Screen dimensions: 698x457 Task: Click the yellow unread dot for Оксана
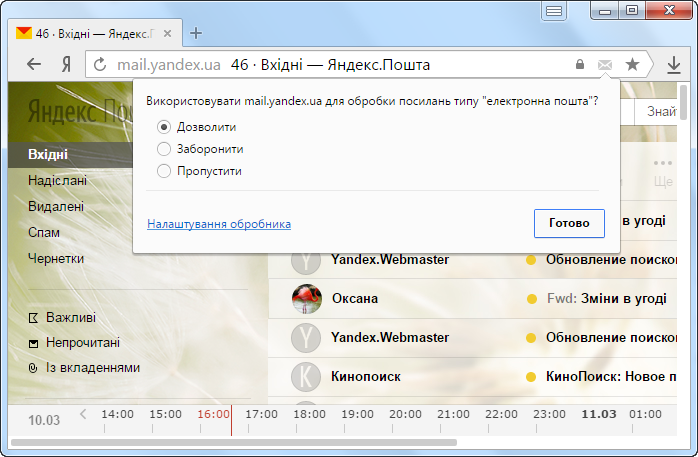[x=532, y=299]
